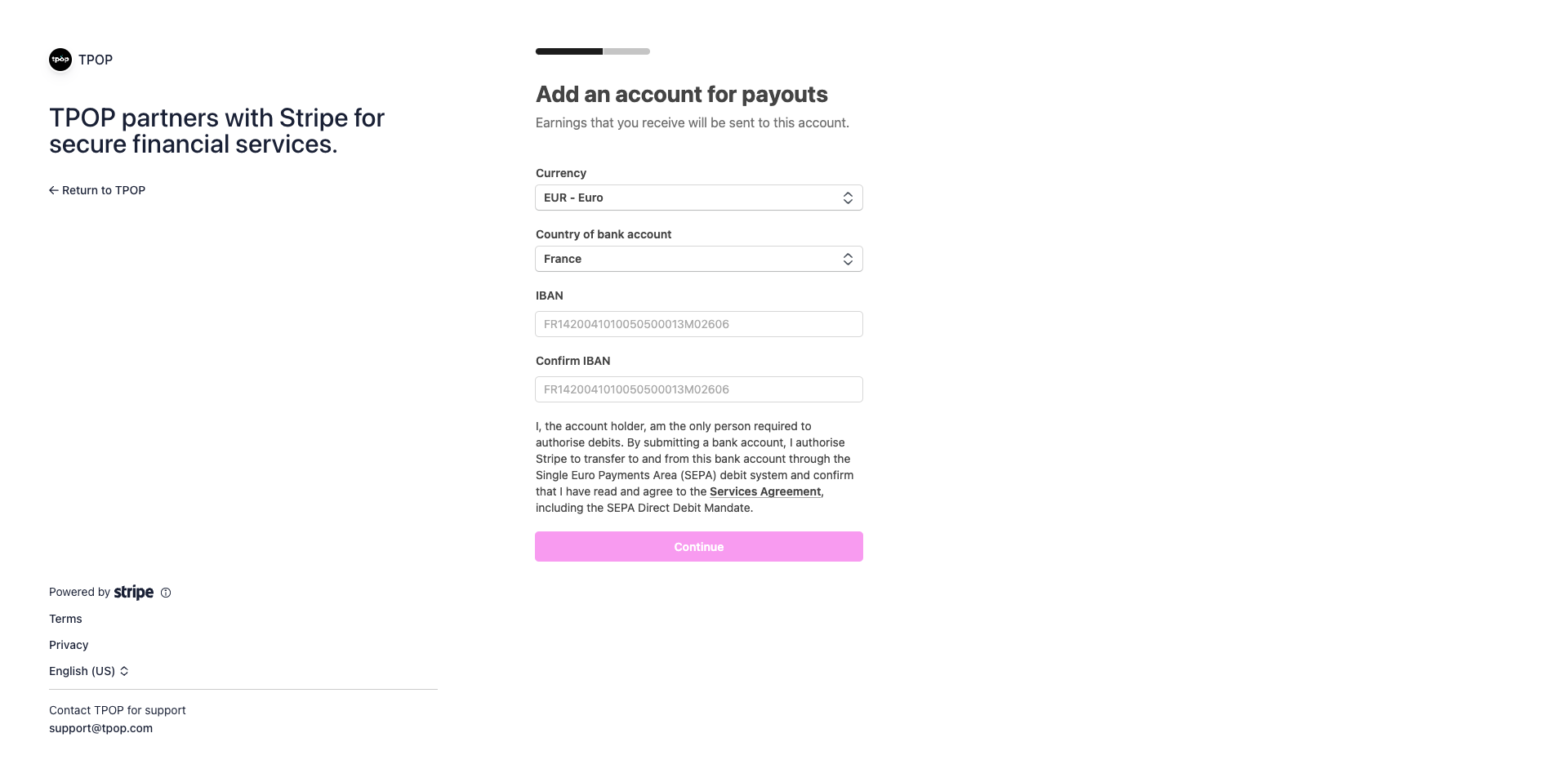
Task: Click the Country selector chevron arrows
Action: pos(848,259)
